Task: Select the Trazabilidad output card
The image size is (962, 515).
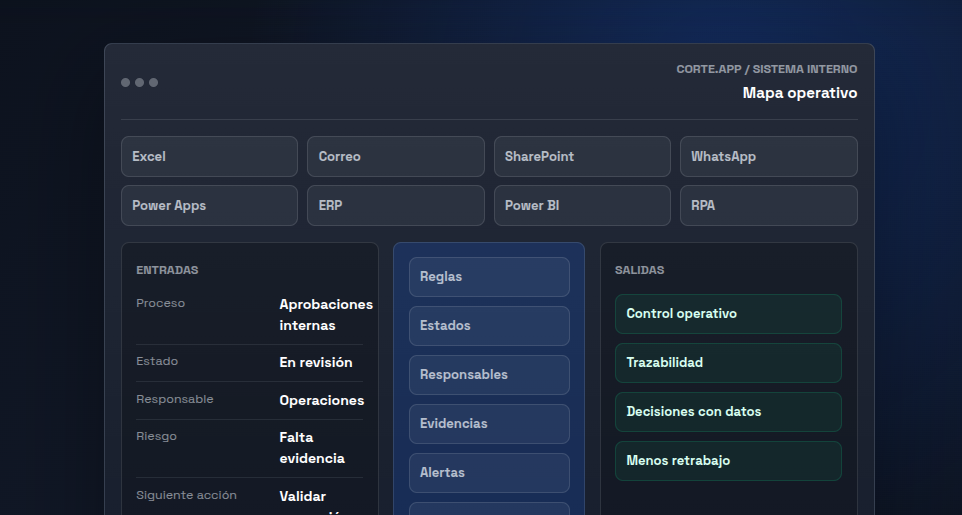Action: [728, 363]
